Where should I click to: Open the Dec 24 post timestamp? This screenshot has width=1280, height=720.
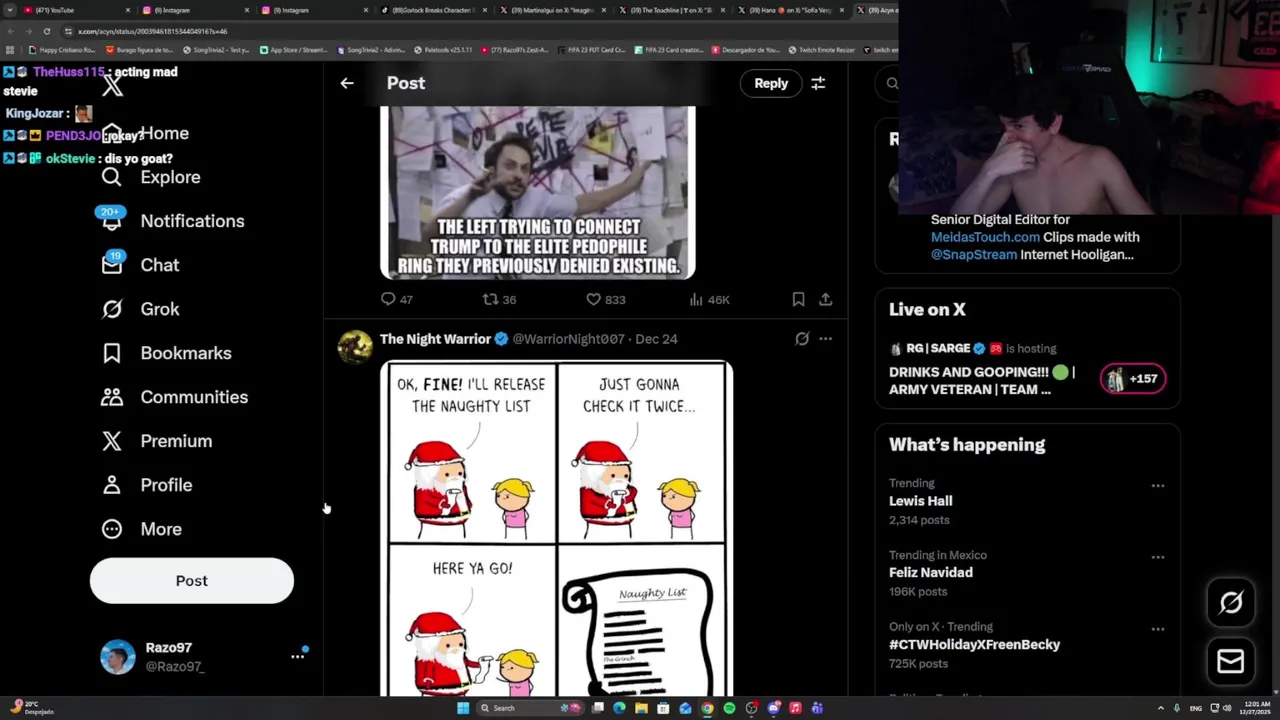[656, 339]
